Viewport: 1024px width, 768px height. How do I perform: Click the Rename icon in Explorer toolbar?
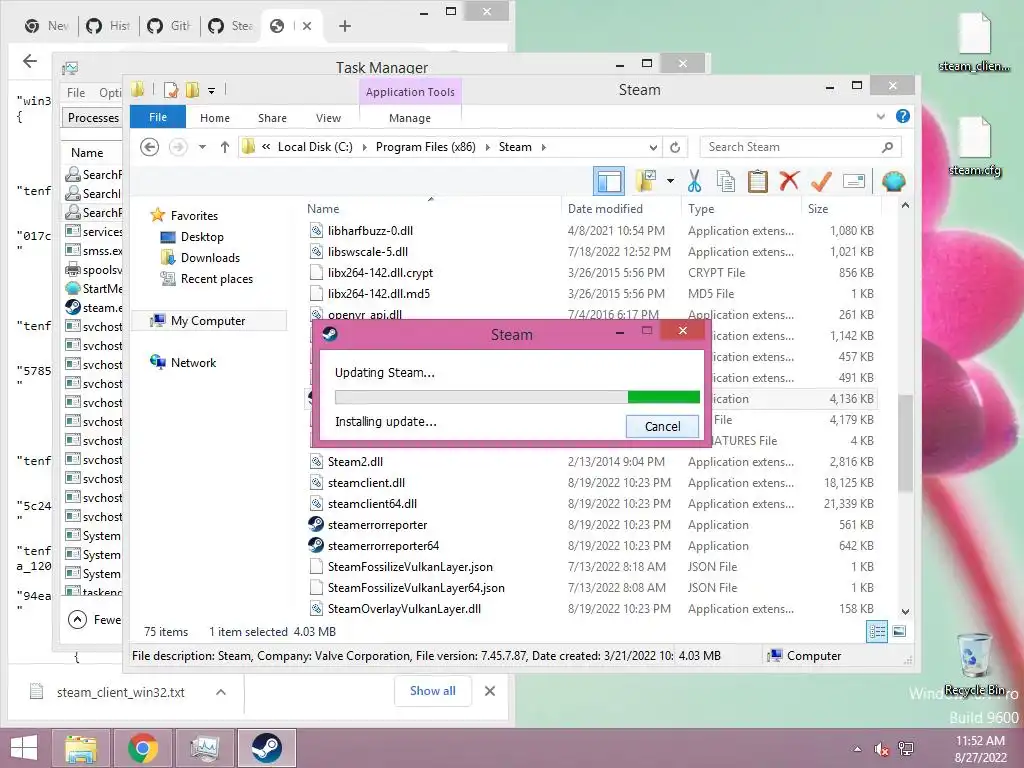coord(854,181)
